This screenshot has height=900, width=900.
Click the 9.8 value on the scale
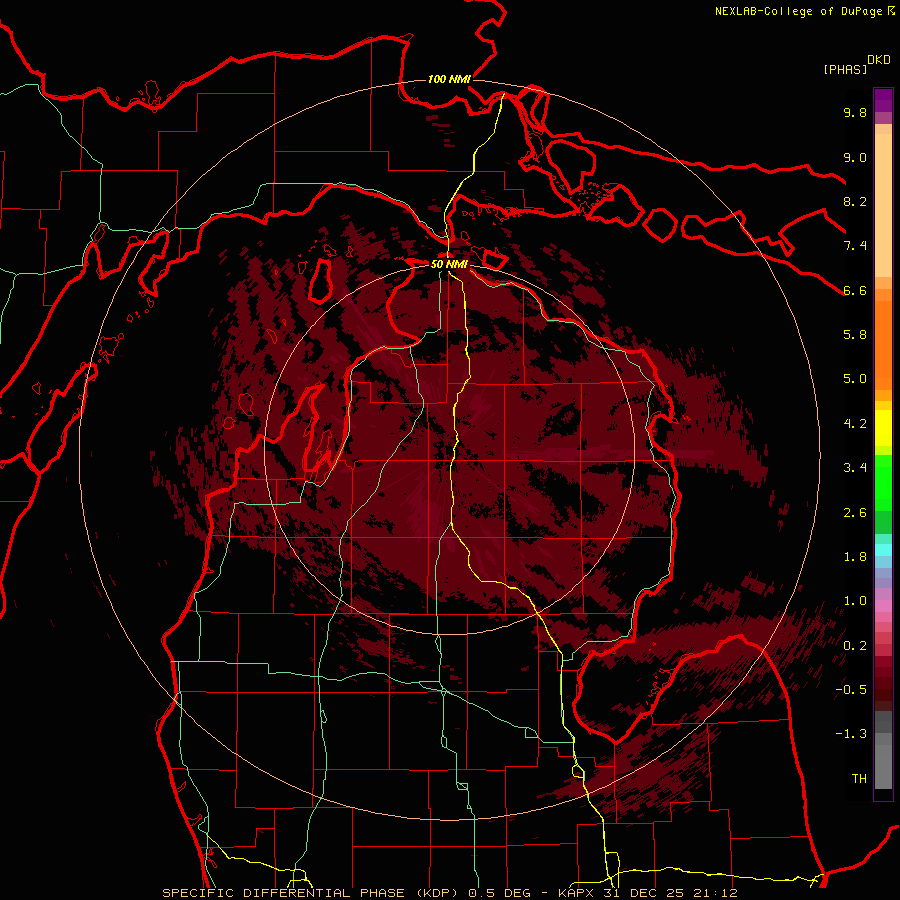click(x=855, y=112)
